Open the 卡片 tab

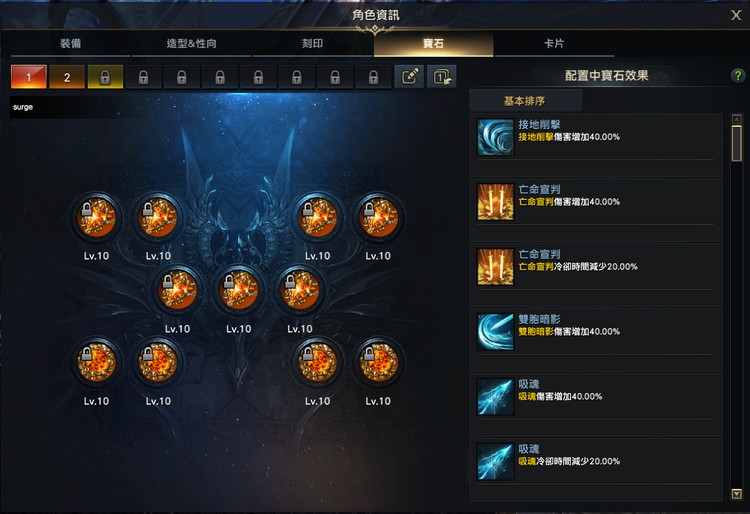click(x=554, y=44)
